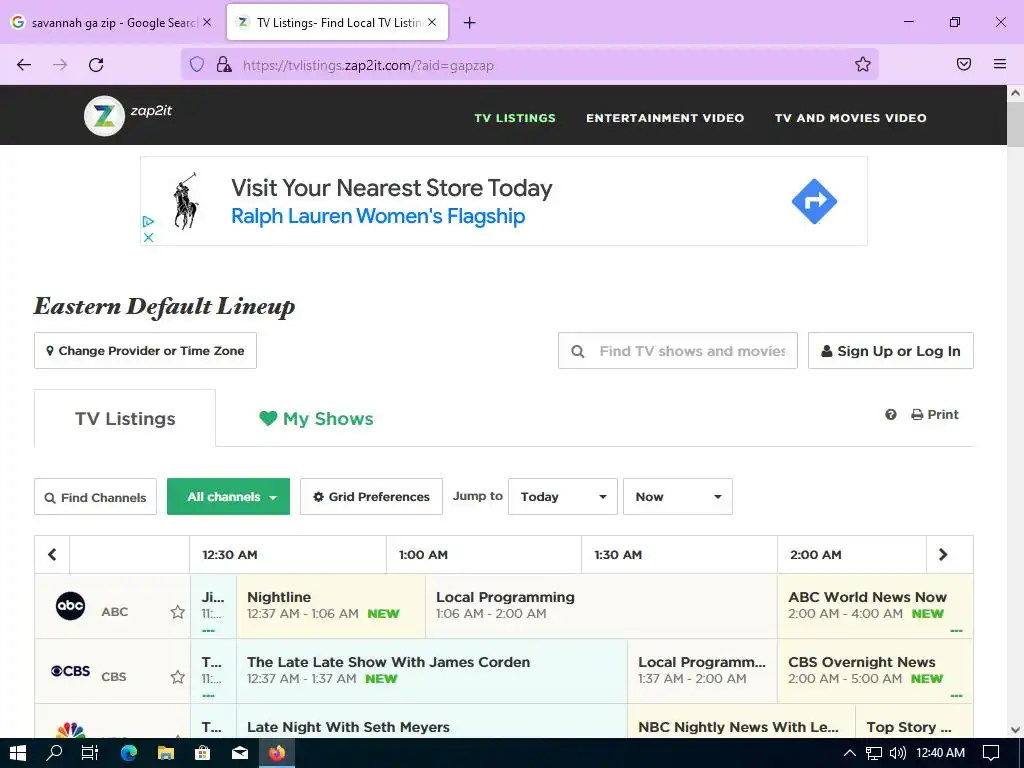
Task: Open the Nightline show listing
Action: tap(330, 605)
